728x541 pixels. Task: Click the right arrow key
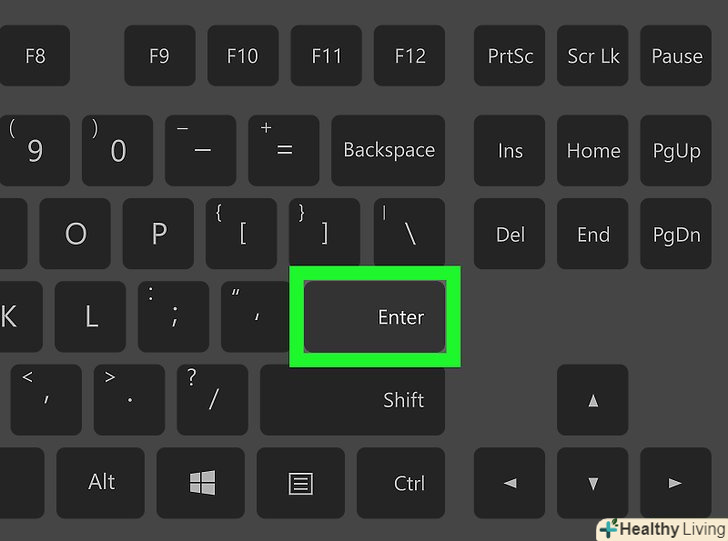coord(676,482)
